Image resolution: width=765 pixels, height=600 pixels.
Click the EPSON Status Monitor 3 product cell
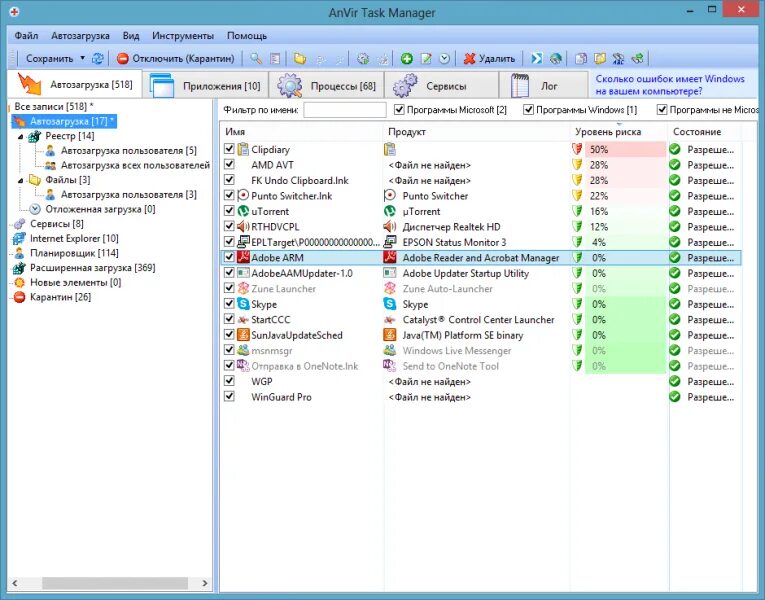click(x=477, y=242)
